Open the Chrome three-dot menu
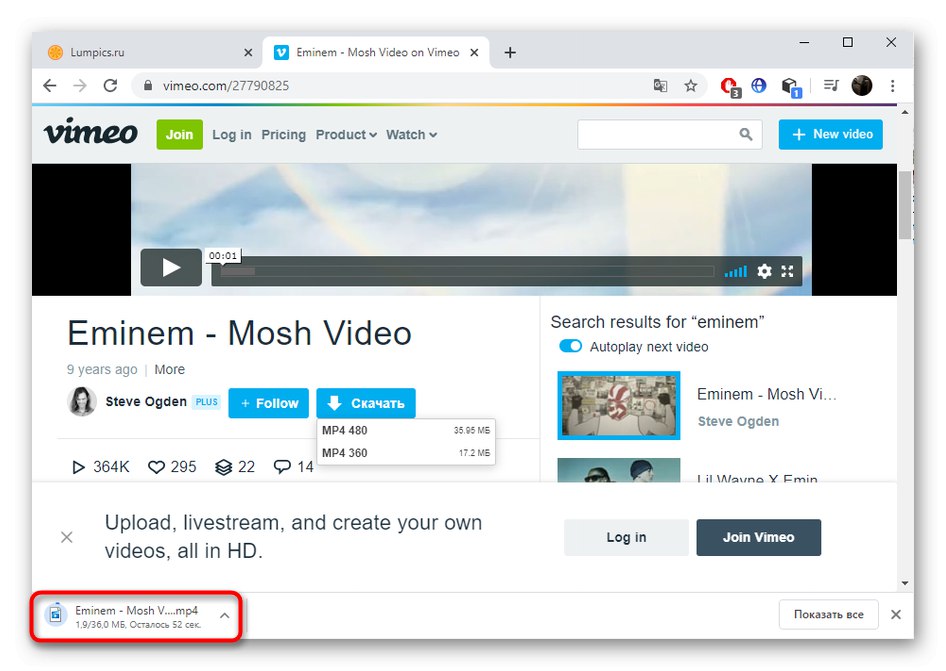The height and width of the screenshot is (671, 946). coord(892,86)
